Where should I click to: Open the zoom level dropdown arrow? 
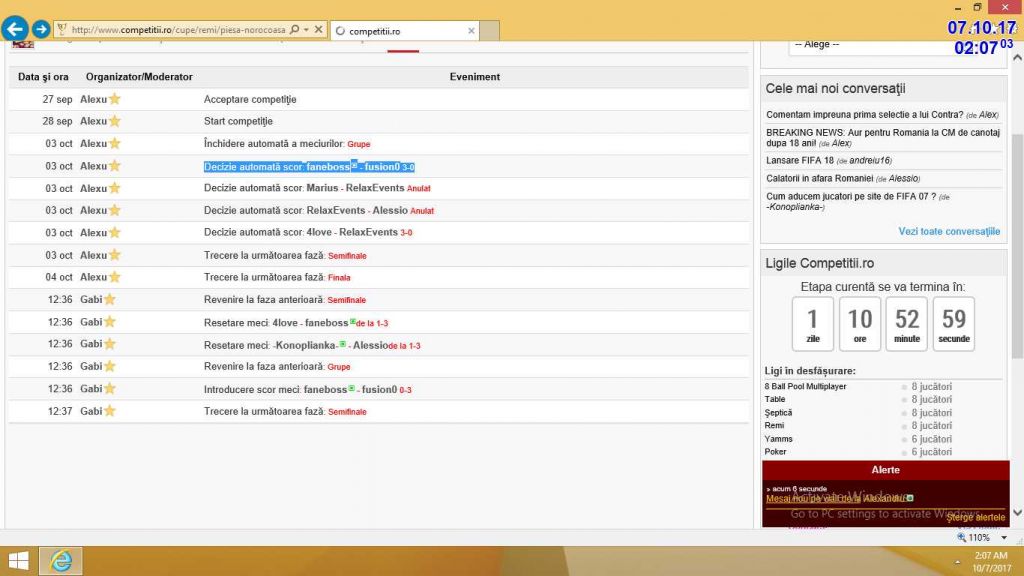[x=1000, y=537]
